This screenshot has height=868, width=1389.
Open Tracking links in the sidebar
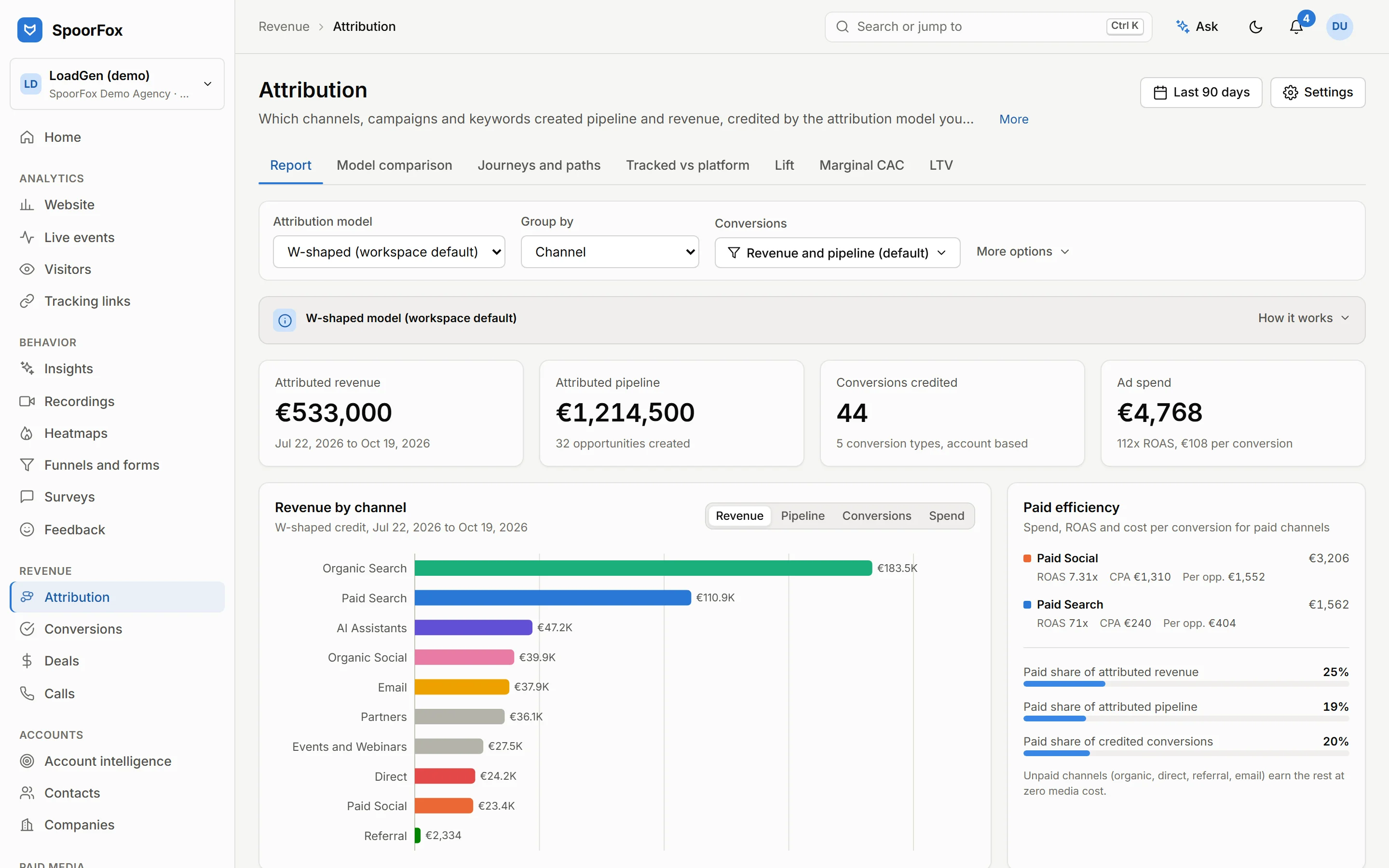[117, 301]
